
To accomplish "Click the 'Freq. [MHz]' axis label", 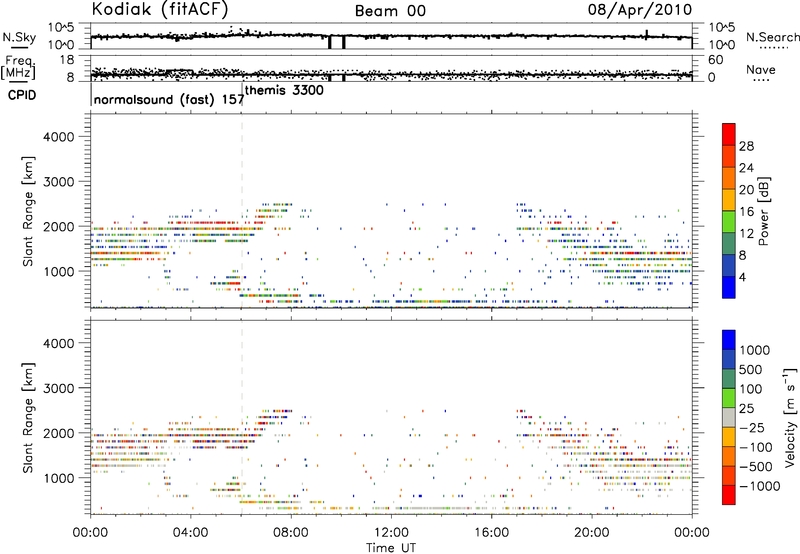I will [19, 67].
